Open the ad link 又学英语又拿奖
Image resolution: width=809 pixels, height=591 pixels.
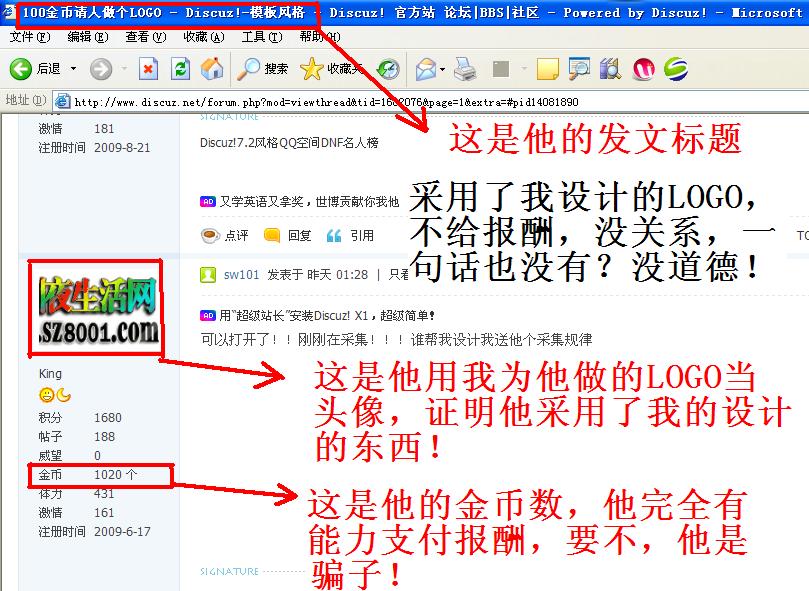point(310,201)
